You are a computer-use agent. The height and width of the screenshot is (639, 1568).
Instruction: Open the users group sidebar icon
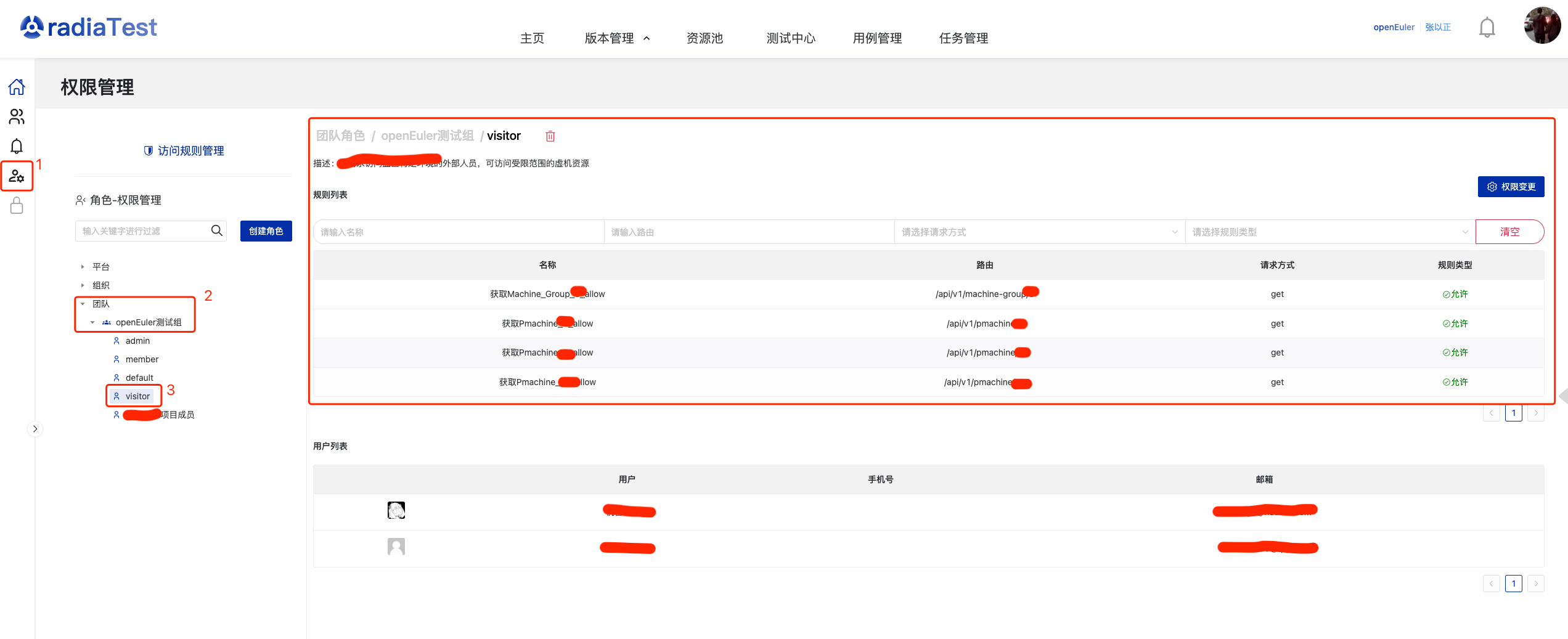click(x=17, y=116)
